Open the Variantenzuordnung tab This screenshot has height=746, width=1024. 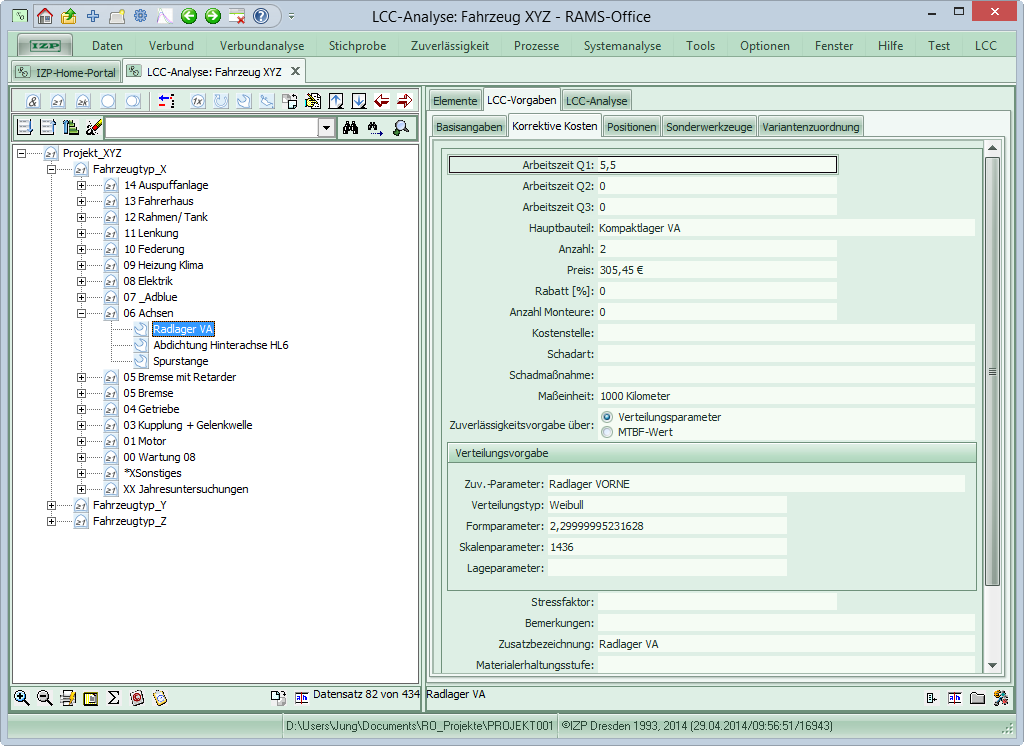(x=810, y=127)
